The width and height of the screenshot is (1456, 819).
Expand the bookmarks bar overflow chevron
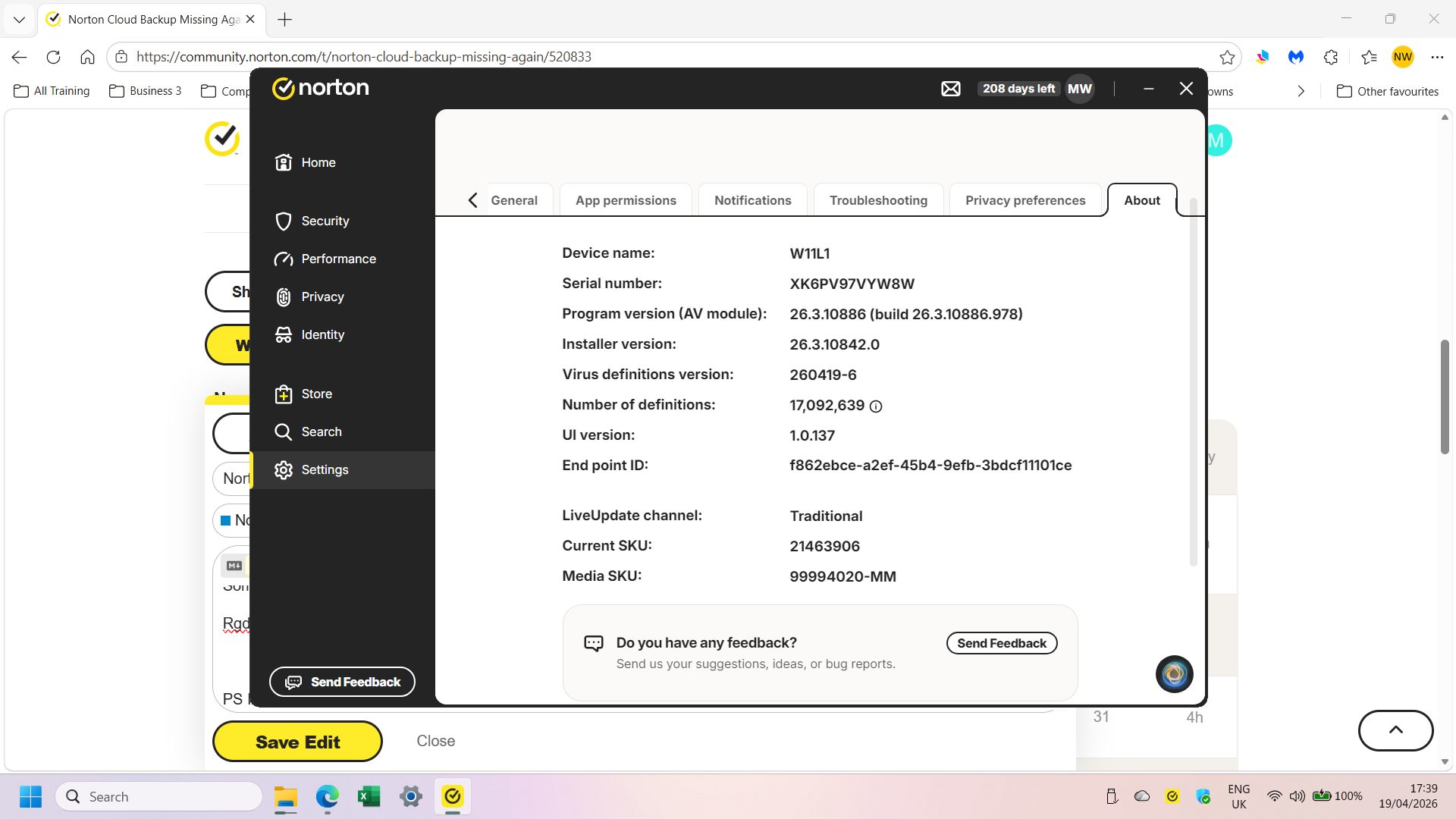pos(1301,91)
